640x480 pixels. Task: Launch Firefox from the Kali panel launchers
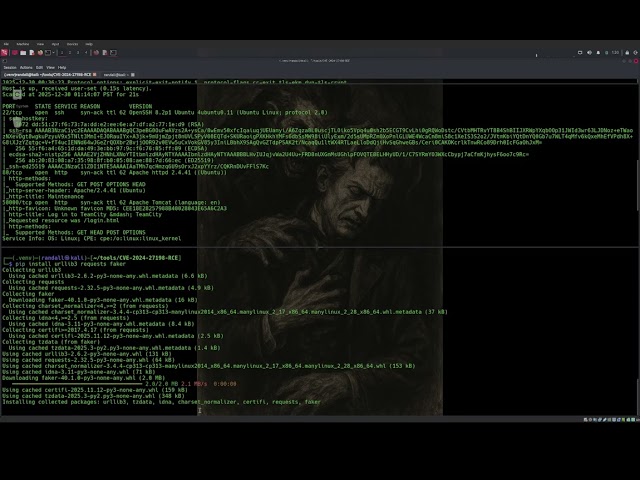point(40,53)
